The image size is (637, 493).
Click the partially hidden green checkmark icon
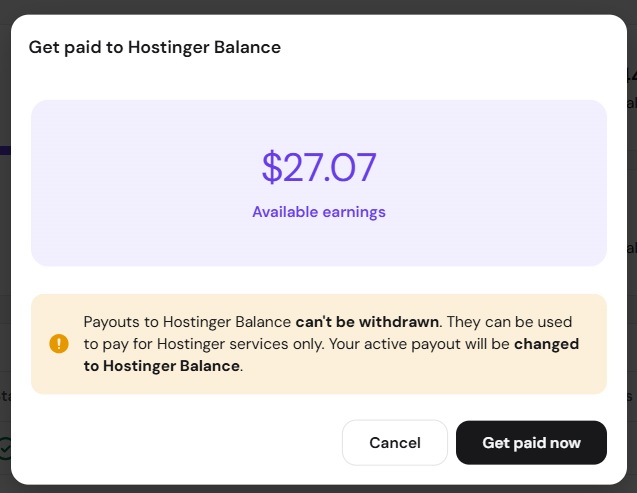click(x=5, y=448)
